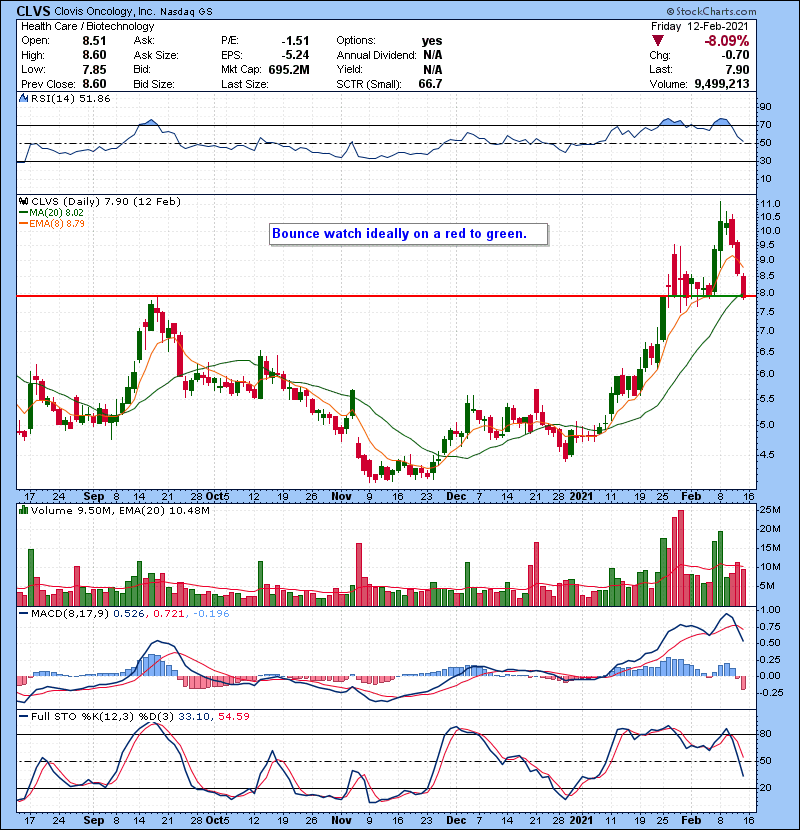800x830 pixels.
Task: Click the Mkt Cap value 695.2M
Action: (x=289, y=70)
